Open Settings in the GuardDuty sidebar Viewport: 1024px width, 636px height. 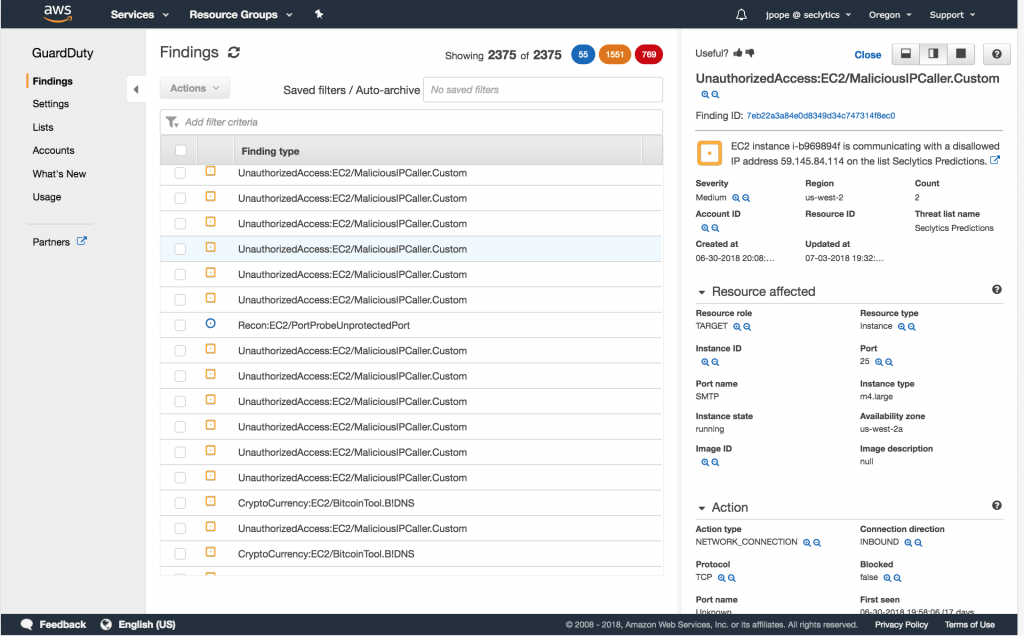tap(51, 104)
